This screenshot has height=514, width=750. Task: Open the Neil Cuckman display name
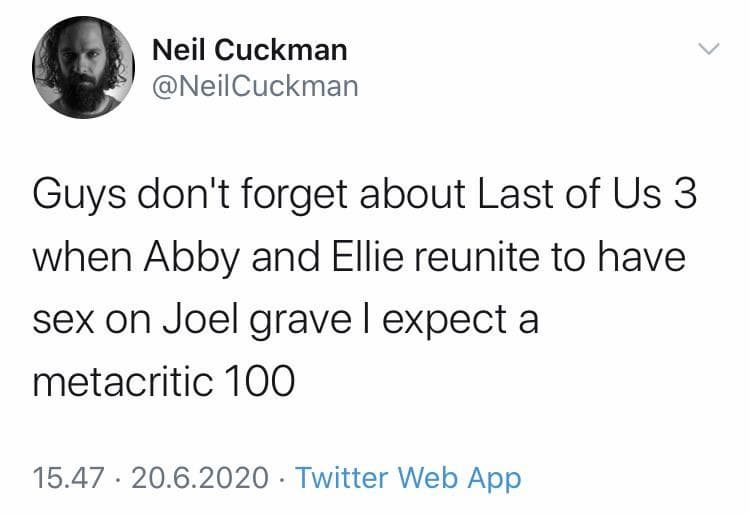249,49
